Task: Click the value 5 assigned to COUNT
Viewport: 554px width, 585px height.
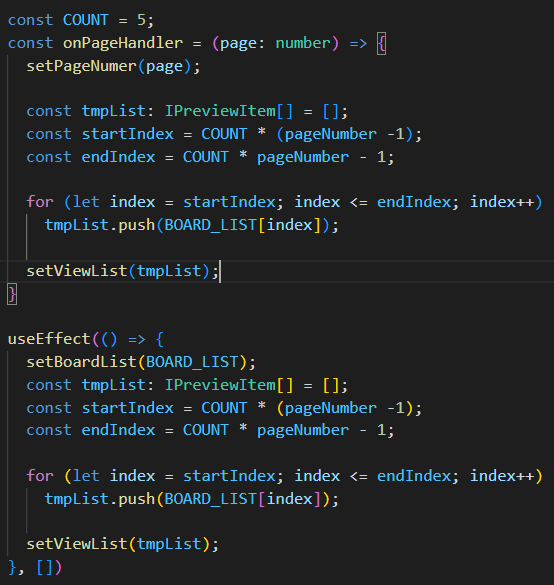Action: coord(141,20)
